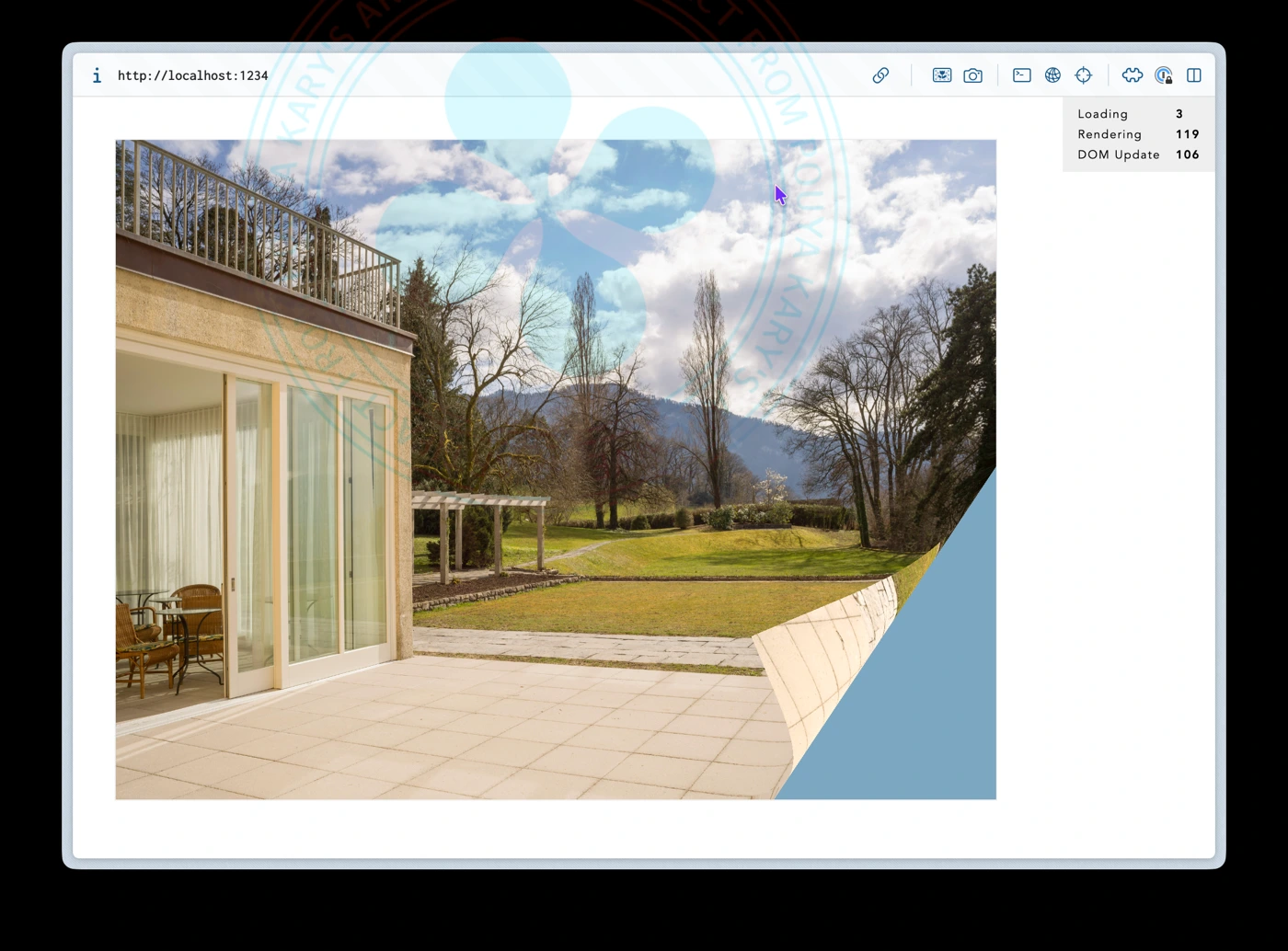1288x951 pixels.
Task: Click the wooden pergola in the garden photo
Action: (x=478, y=524)
